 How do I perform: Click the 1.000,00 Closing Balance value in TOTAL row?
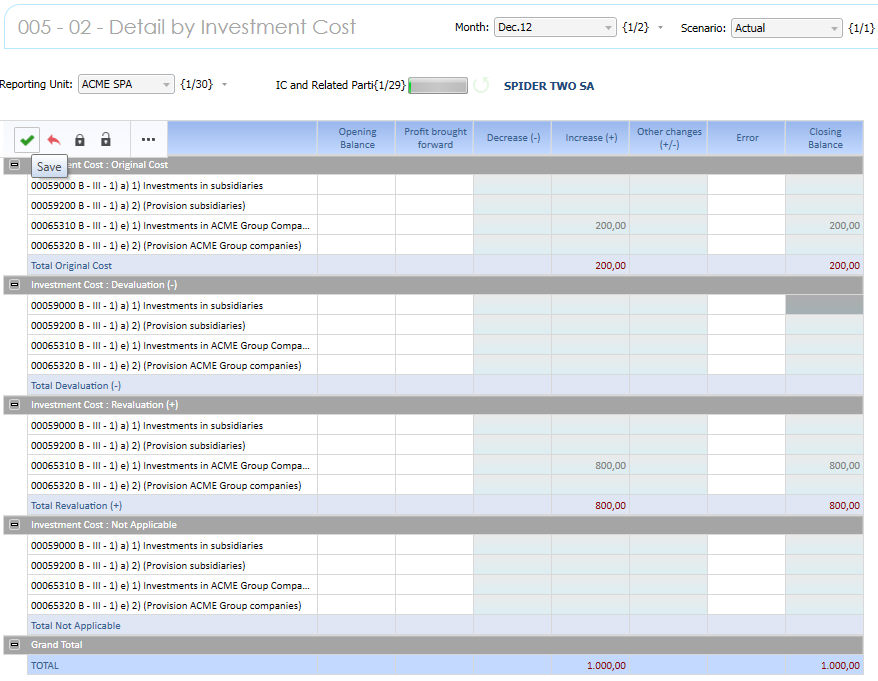coord(840,665)
